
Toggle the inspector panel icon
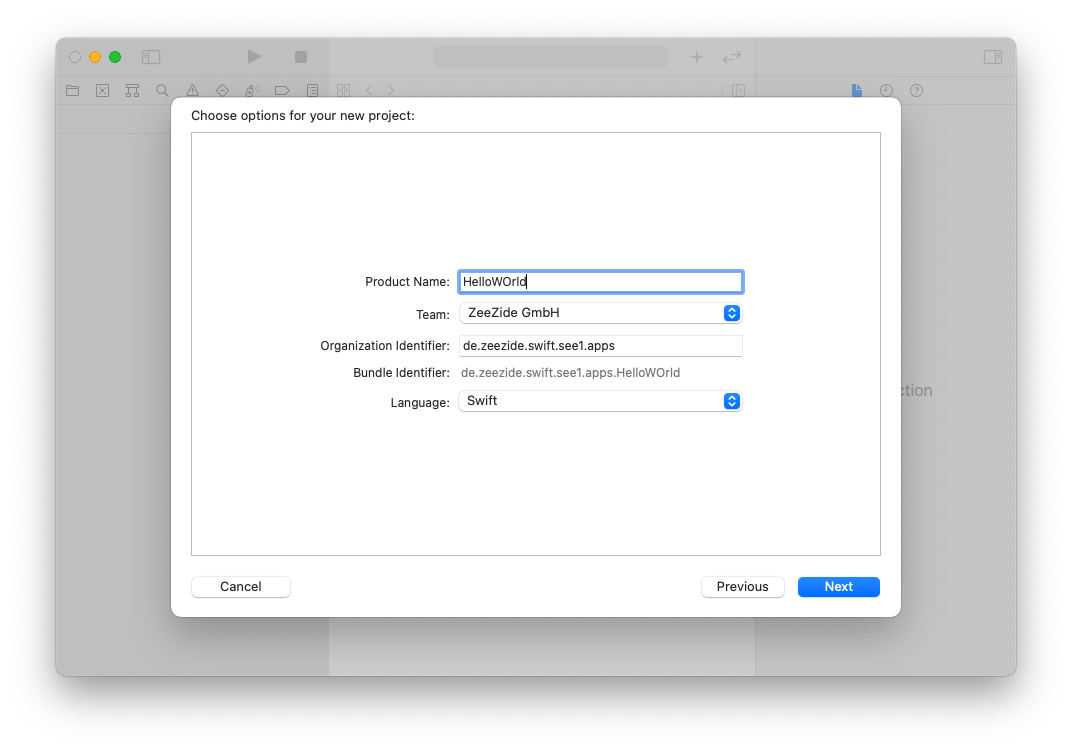coord(993,57)
